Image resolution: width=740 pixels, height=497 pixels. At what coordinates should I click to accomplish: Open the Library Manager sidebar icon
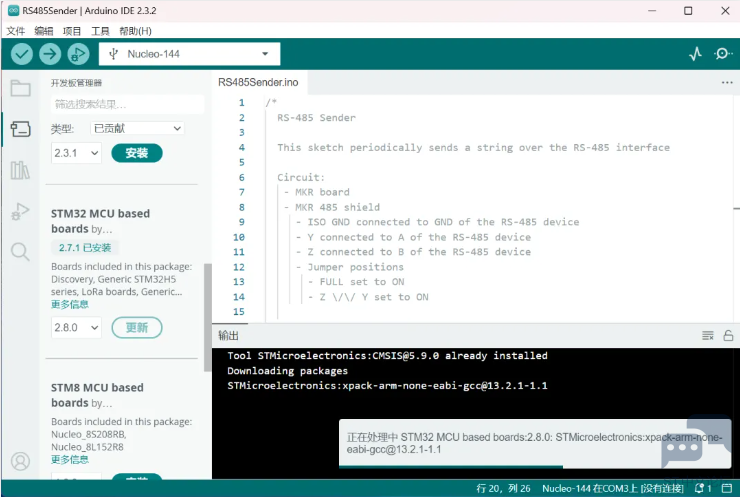20,170
